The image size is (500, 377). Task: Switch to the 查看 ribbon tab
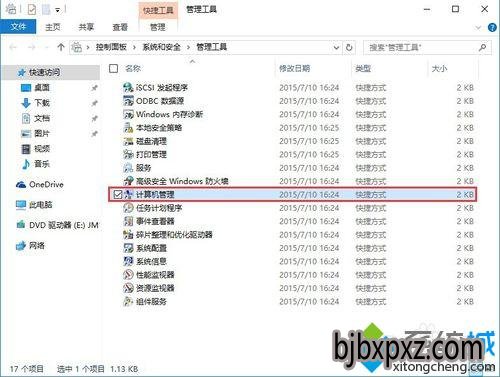120,27
